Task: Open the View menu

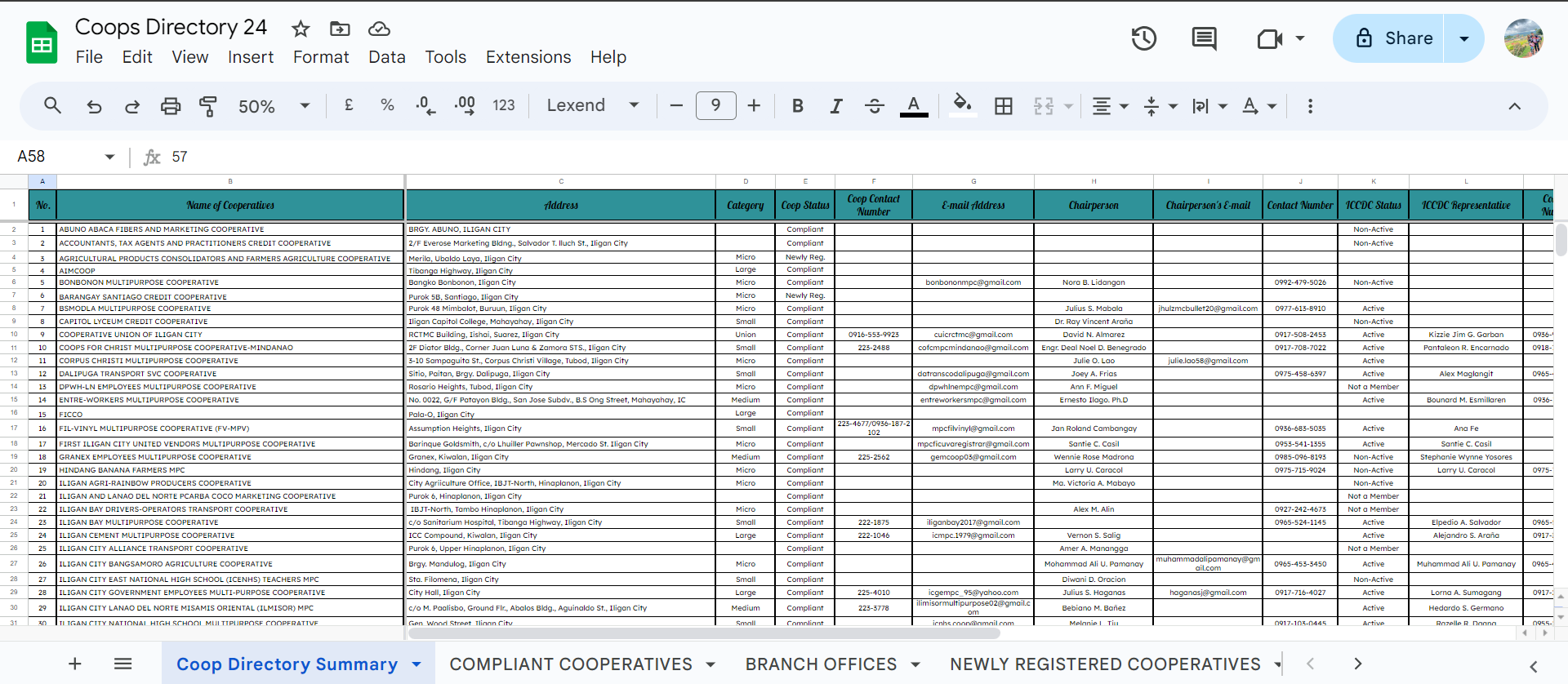Action: (189, 57)
